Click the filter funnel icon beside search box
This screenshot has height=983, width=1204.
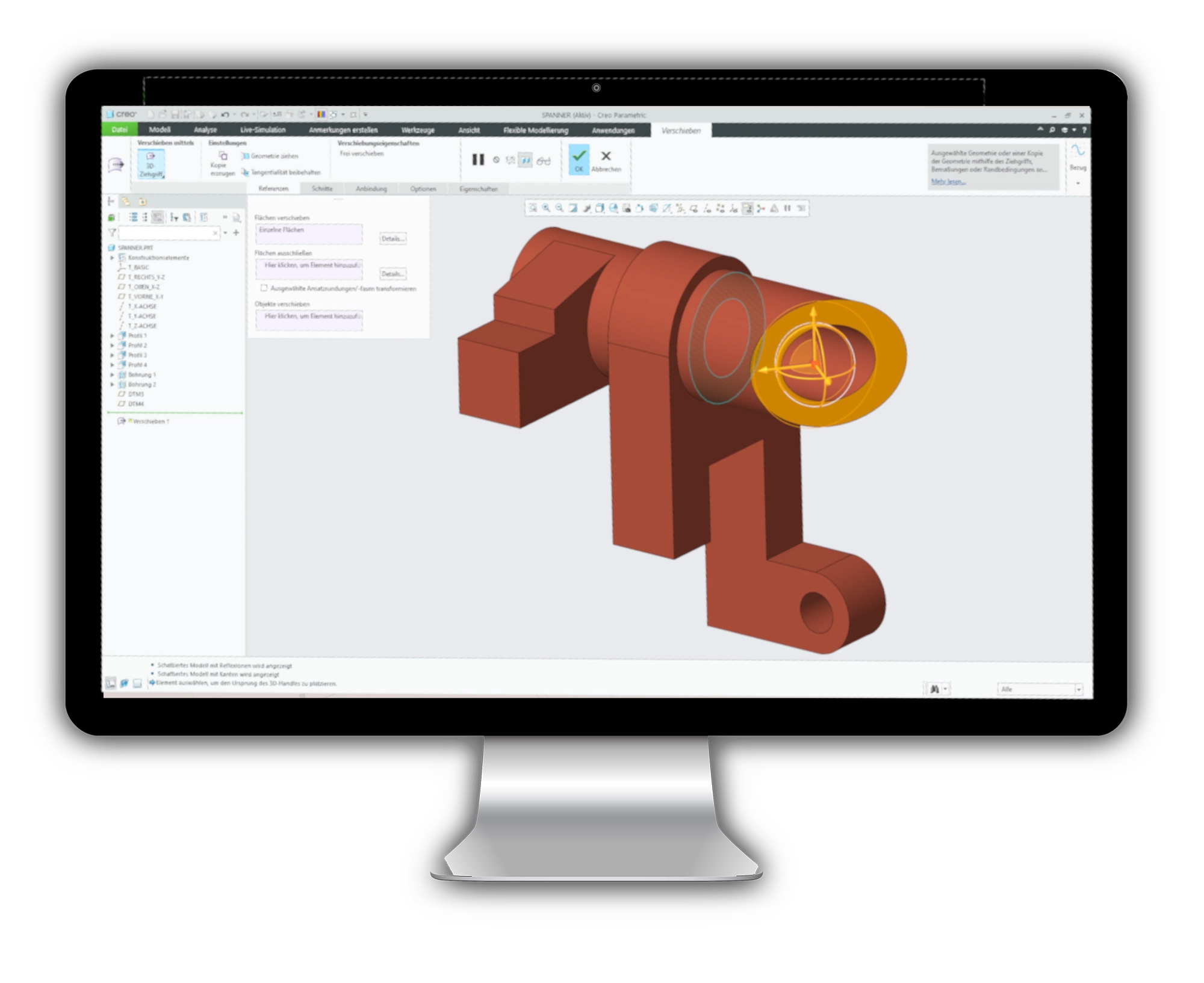tap(111, 232)
